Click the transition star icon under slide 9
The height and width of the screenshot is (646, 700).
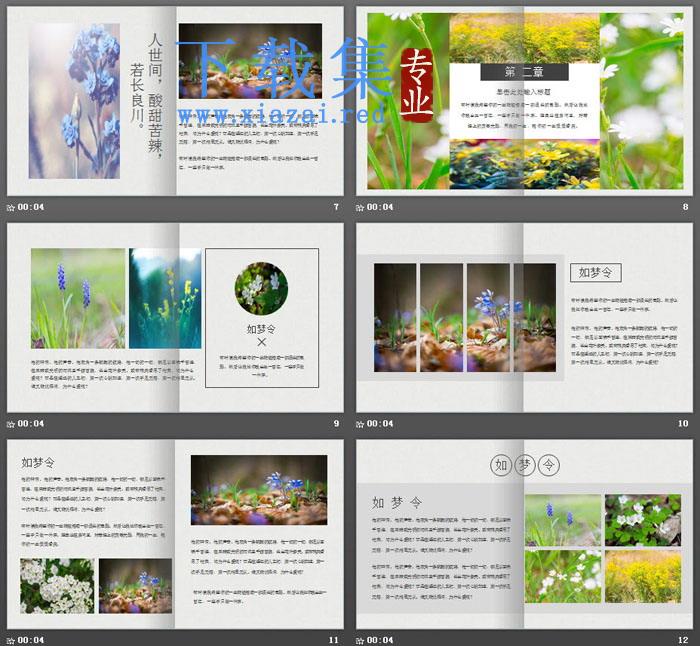[11, 424]
